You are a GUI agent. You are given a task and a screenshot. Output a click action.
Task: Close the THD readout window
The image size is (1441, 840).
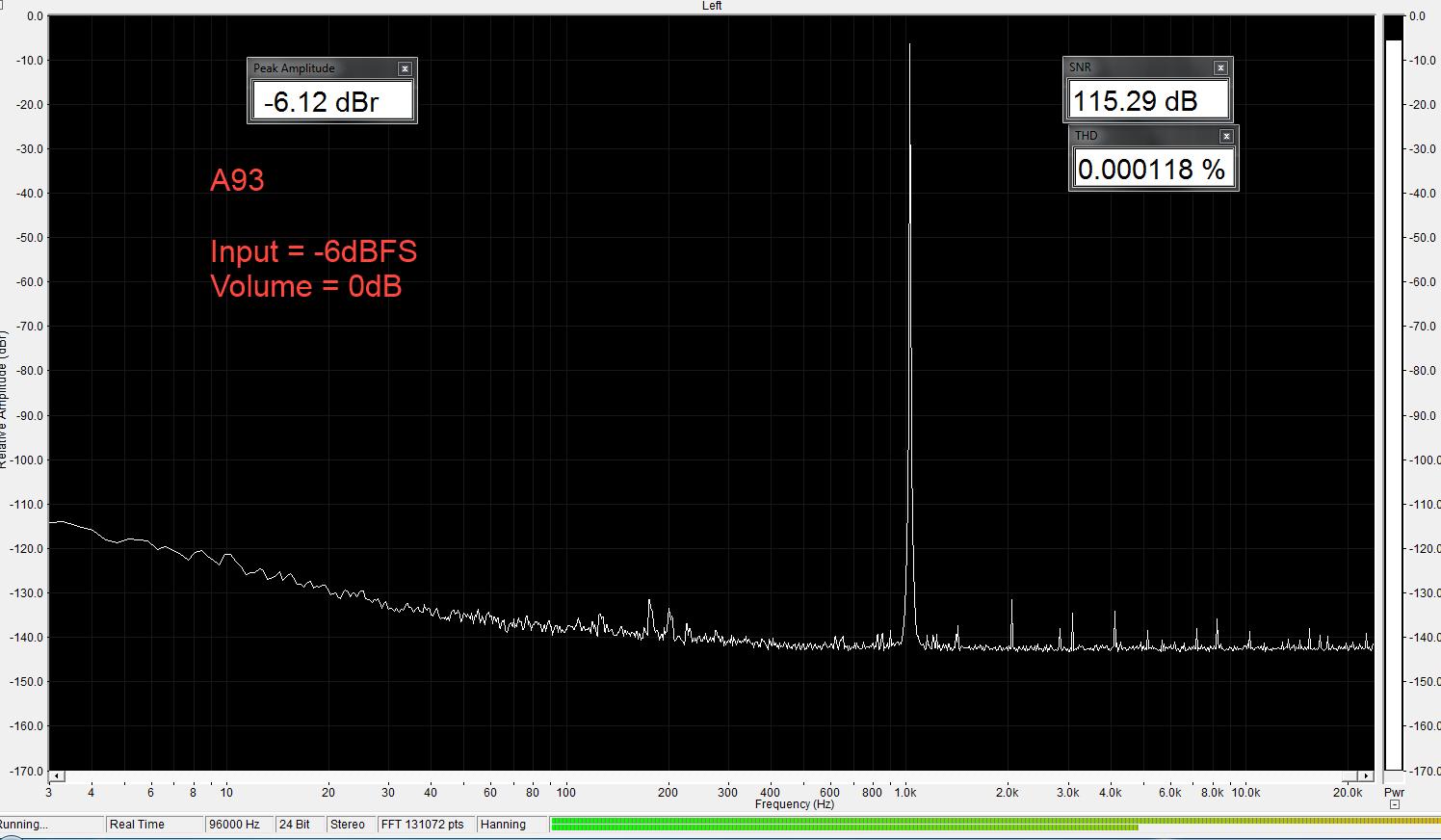(x=1226, y=136)
